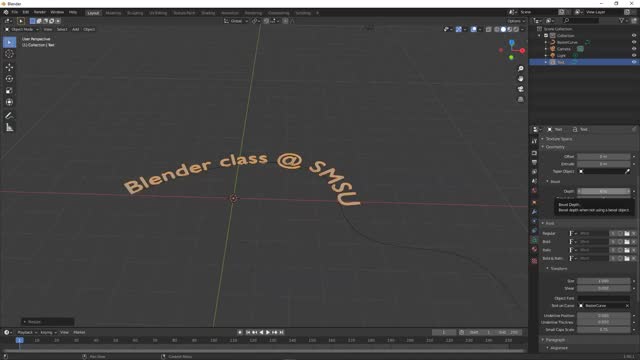This screenshot has width=640, height=360.
Task: Open the timeline Playback menu
Action: (27, 332)
